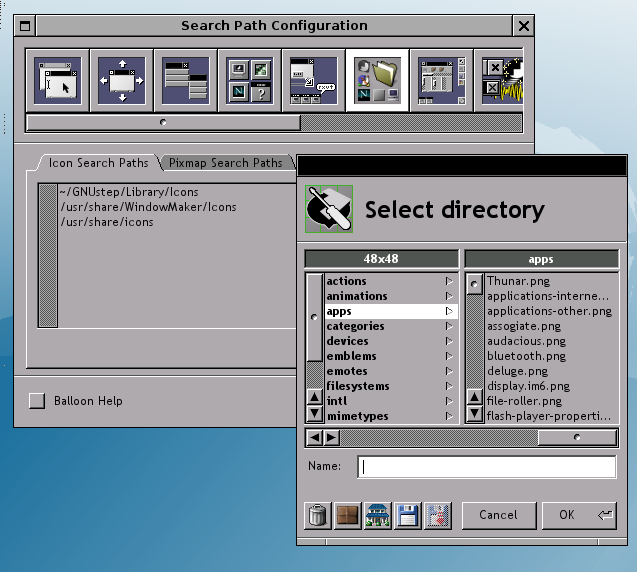Click the floppy disk icon
Image resolution: width=637 pixels, height=572 pixels.
tap(407, 516)
